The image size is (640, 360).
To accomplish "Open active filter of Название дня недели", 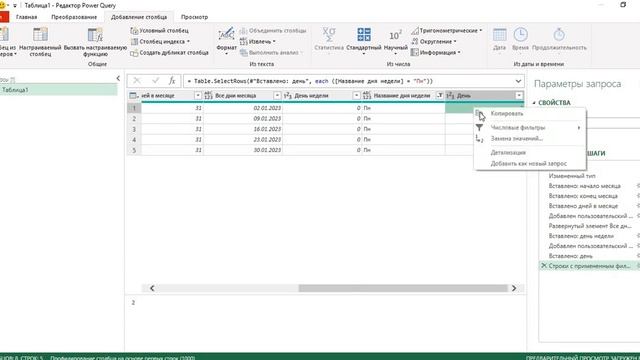I will click(440, 96).
